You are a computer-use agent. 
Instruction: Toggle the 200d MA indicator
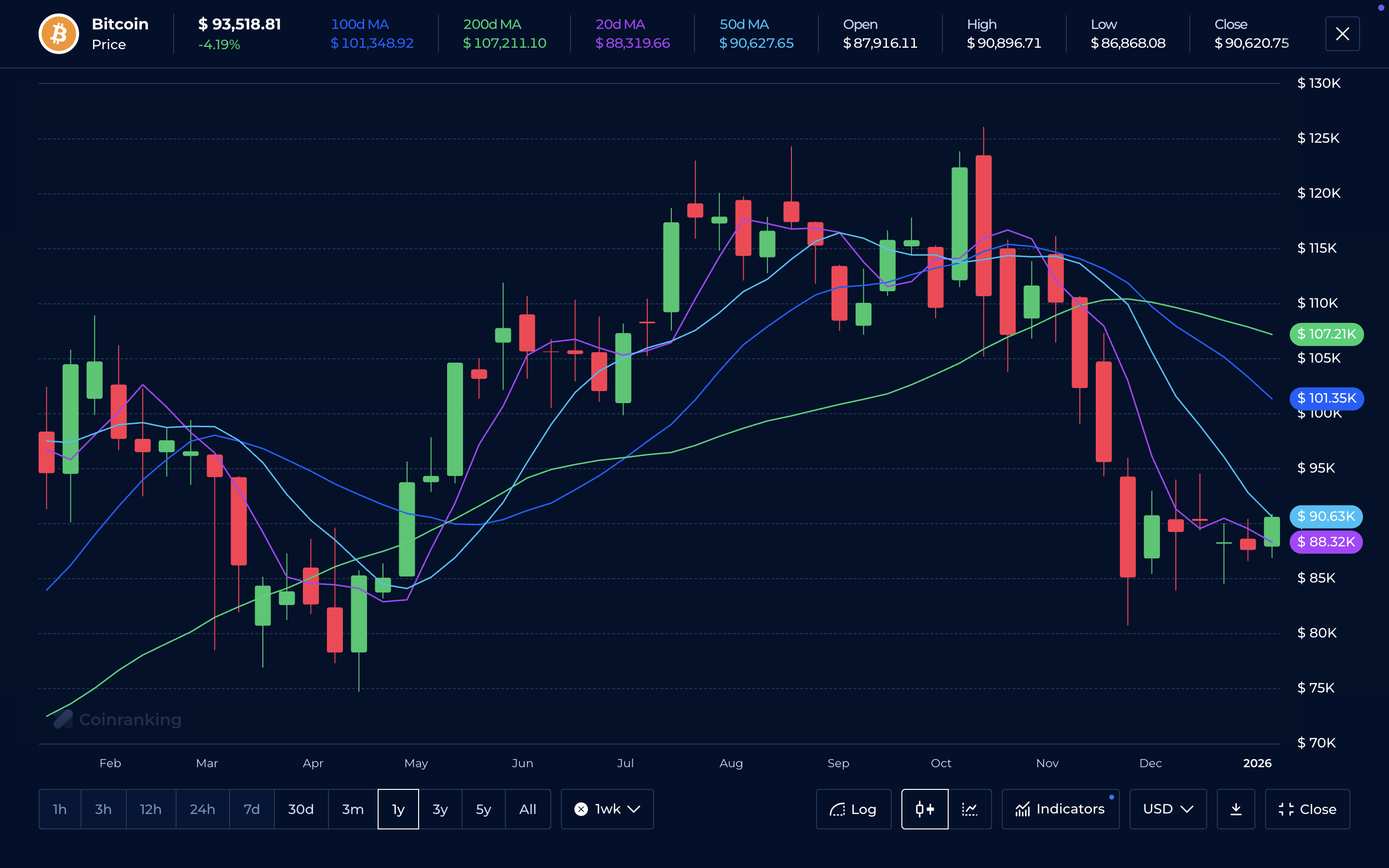[x=504, y=33]
